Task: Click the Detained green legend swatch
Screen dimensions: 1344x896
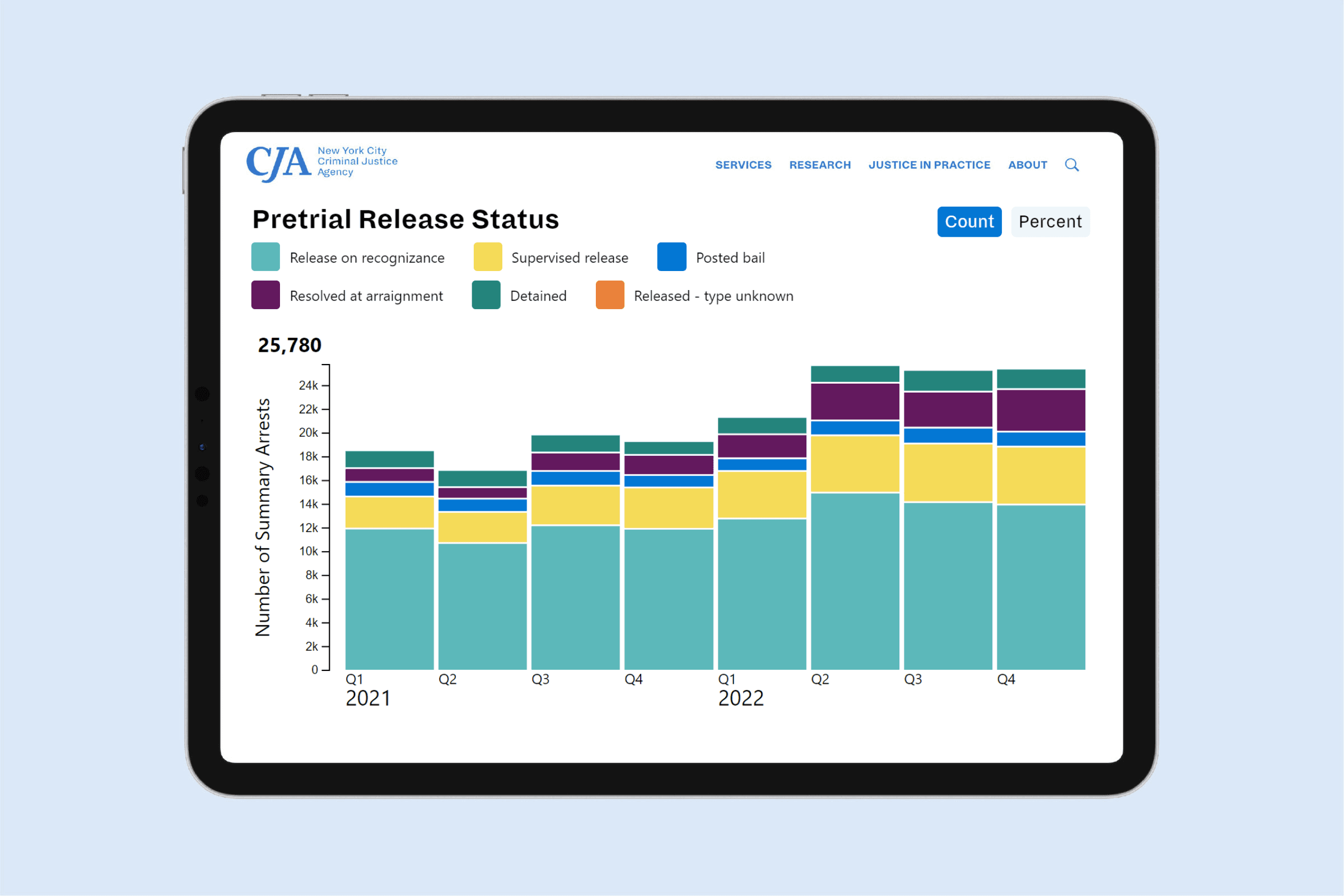Action: pyautogui.click(x=486, y=296)
